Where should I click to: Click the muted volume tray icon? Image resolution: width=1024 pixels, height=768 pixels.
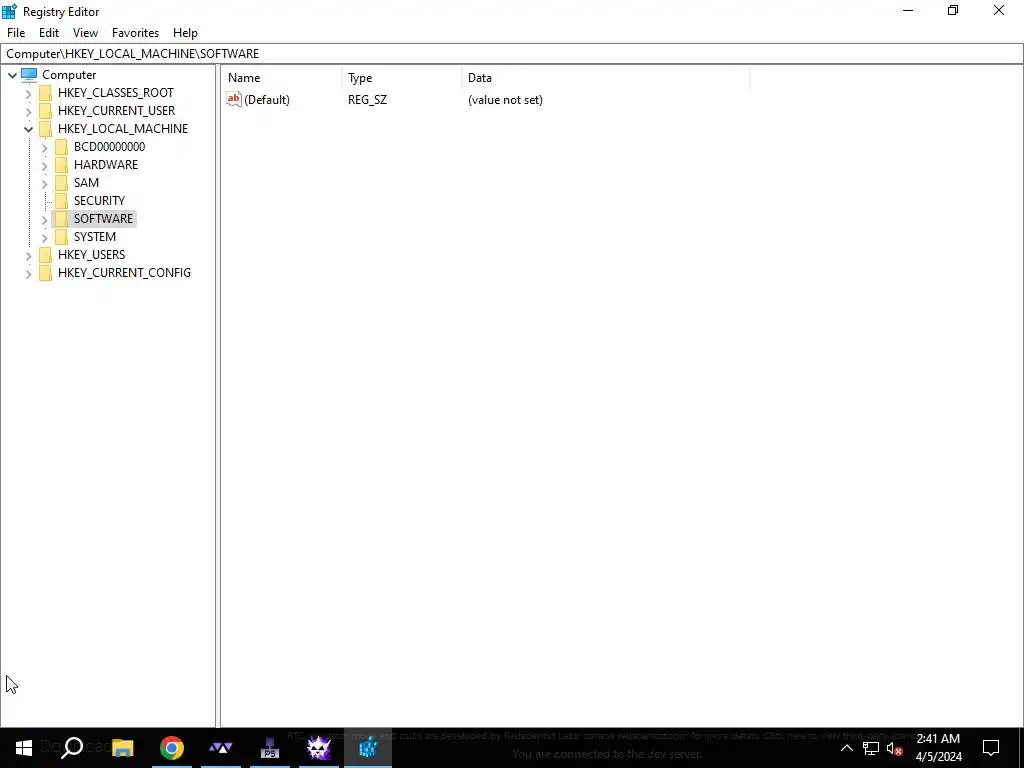click(894, 748)
